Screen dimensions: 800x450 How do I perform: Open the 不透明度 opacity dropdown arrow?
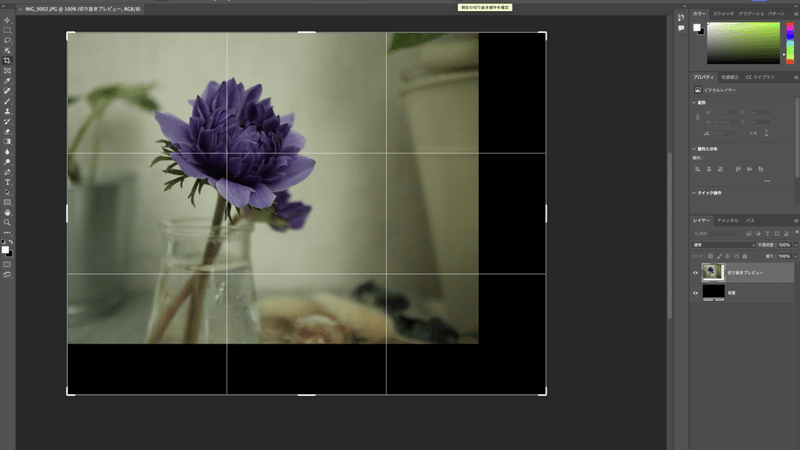point(795,245)
